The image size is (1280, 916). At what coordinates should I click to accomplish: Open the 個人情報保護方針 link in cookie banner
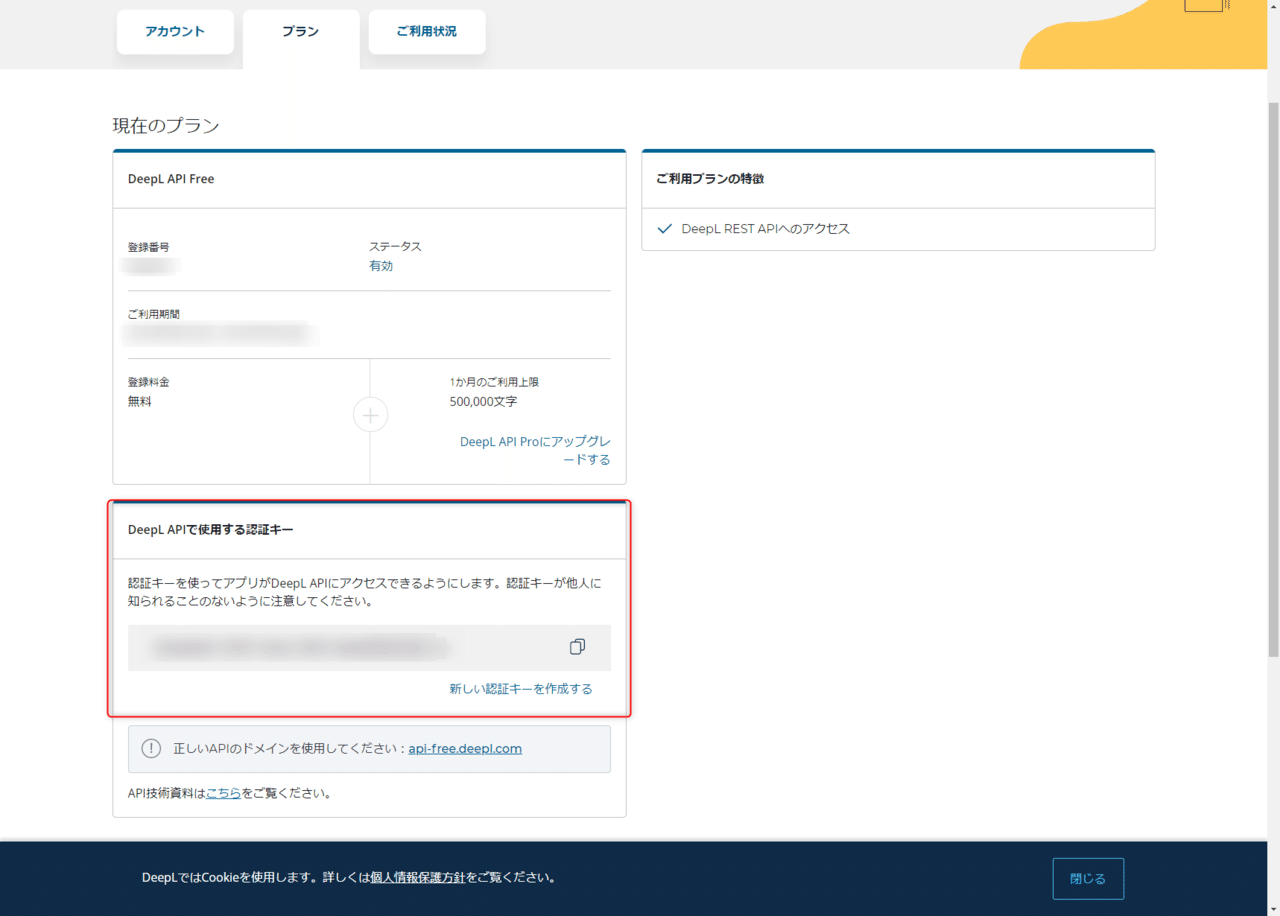click(x=418, y=877)
